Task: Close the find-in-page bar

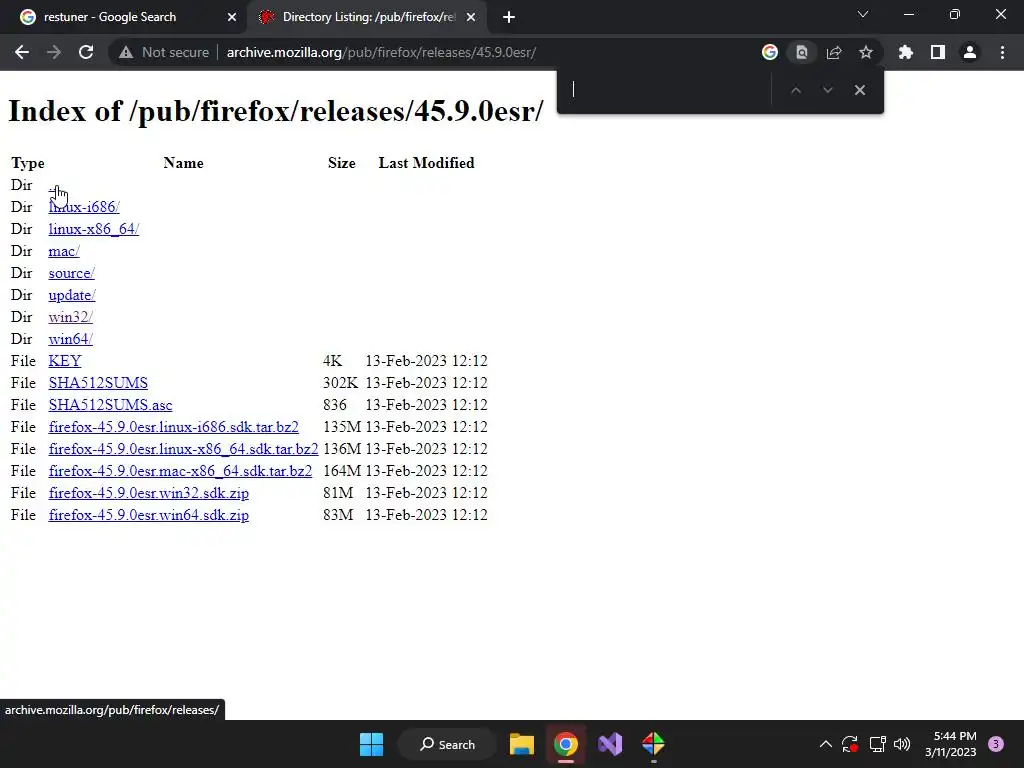Action: coord(859,90)
